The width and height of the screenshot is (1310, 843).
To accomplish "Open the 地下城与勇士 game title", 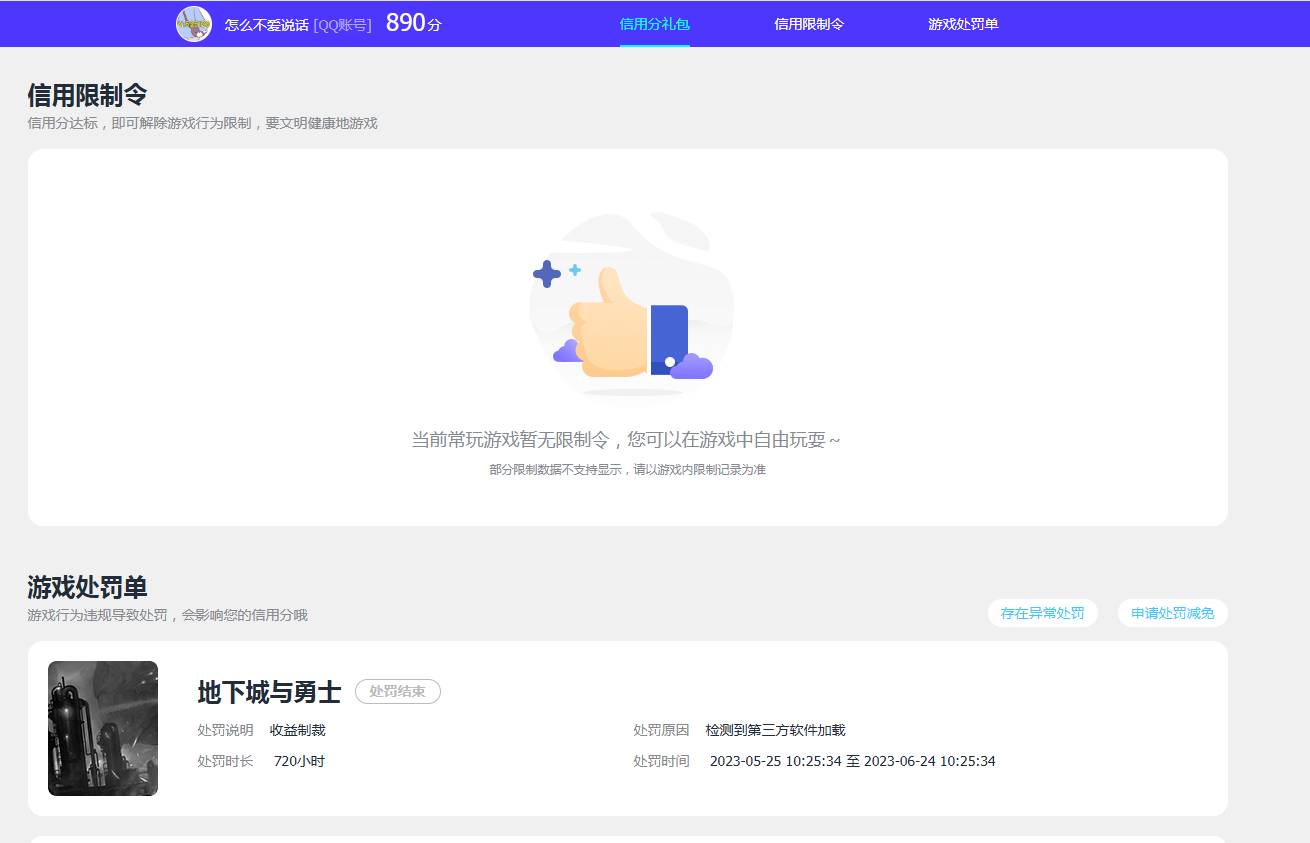I will 267,691.
